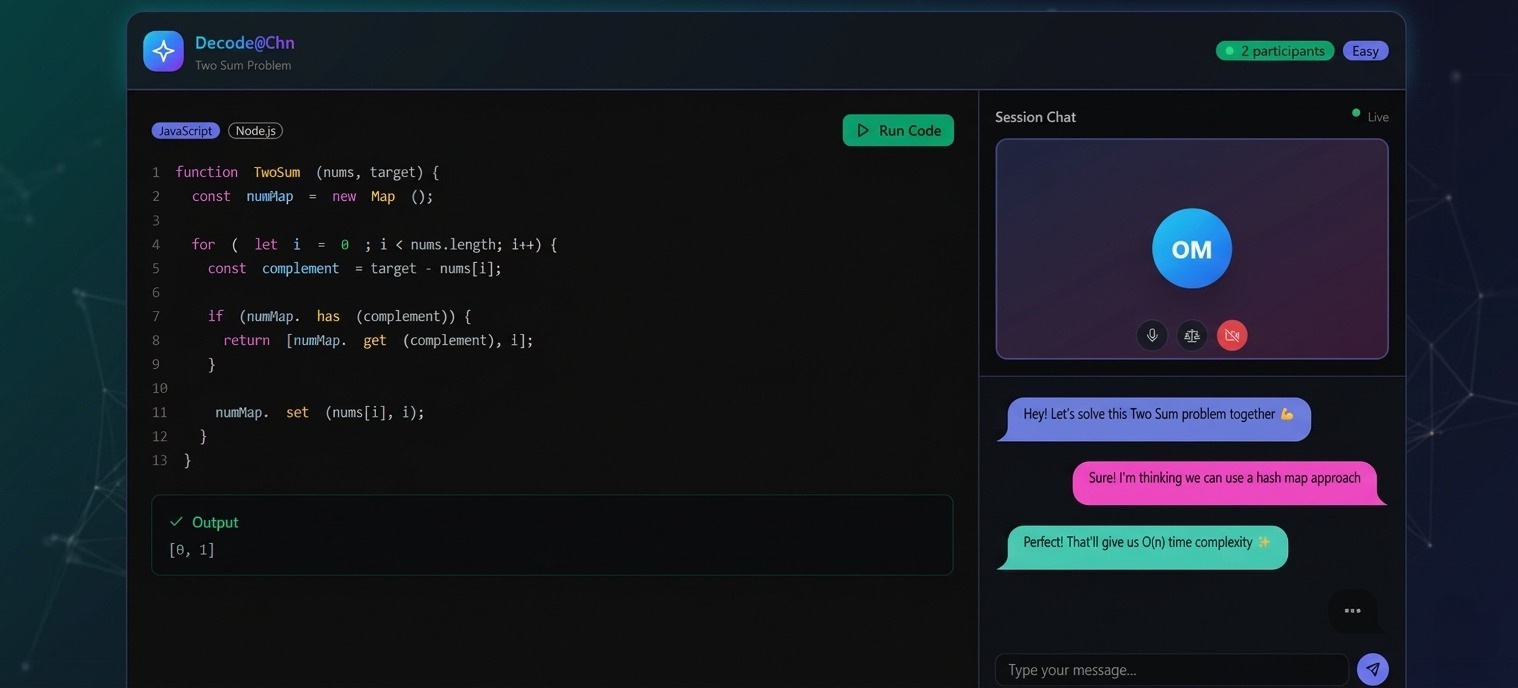Click the Session Chat panel heading
Image resolution: width=1518 pixels, height=688 pixels.
click(1035, 117)
